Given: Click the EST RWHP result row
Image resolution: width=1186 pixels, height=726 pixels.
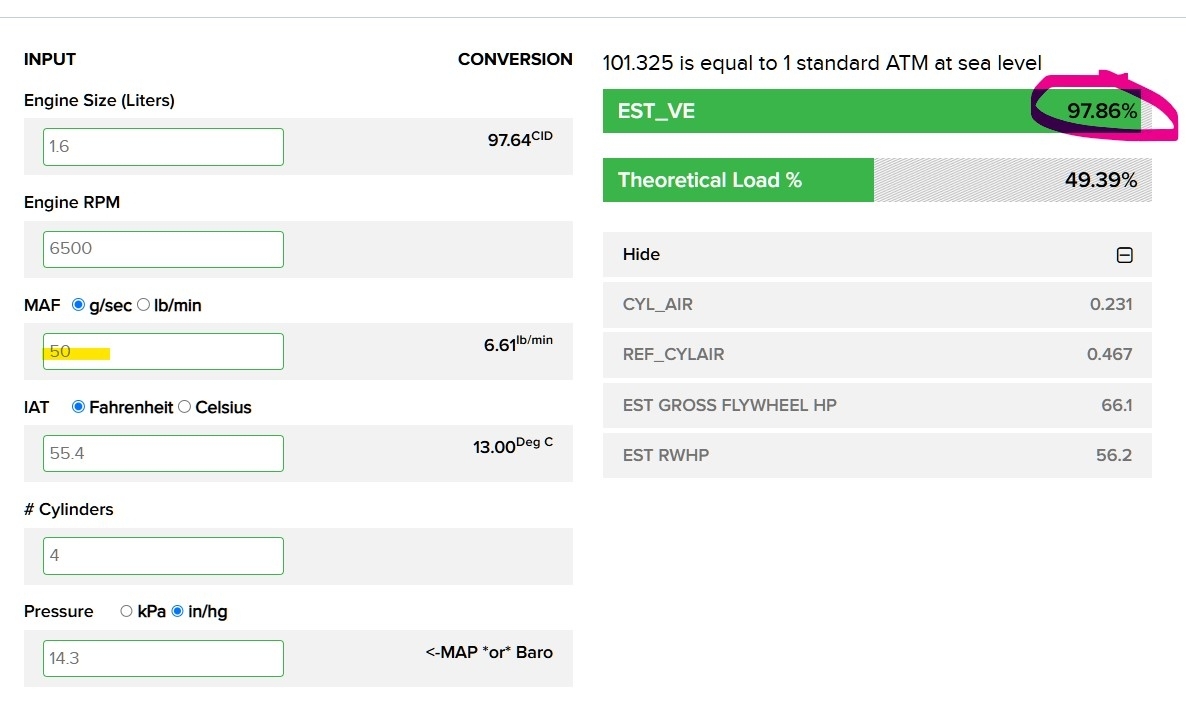Looking at the screenshot, I should (877, 455).
